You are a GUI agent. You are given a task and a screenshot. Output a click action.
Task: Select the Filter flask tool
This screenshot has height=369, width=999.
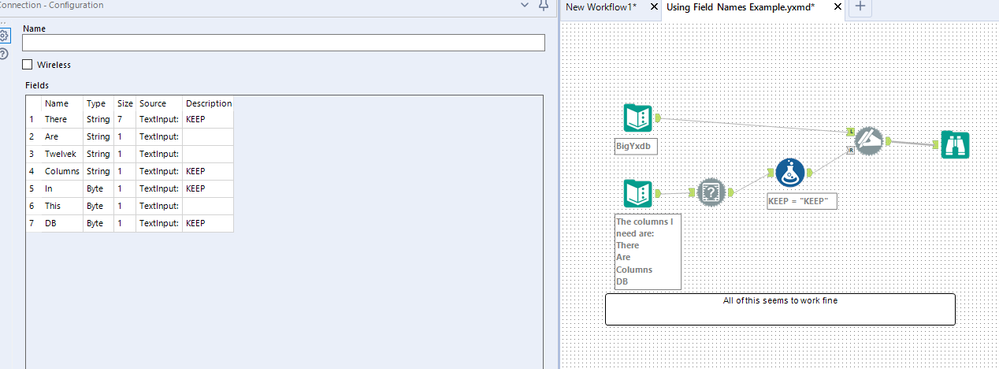point(791,173)
